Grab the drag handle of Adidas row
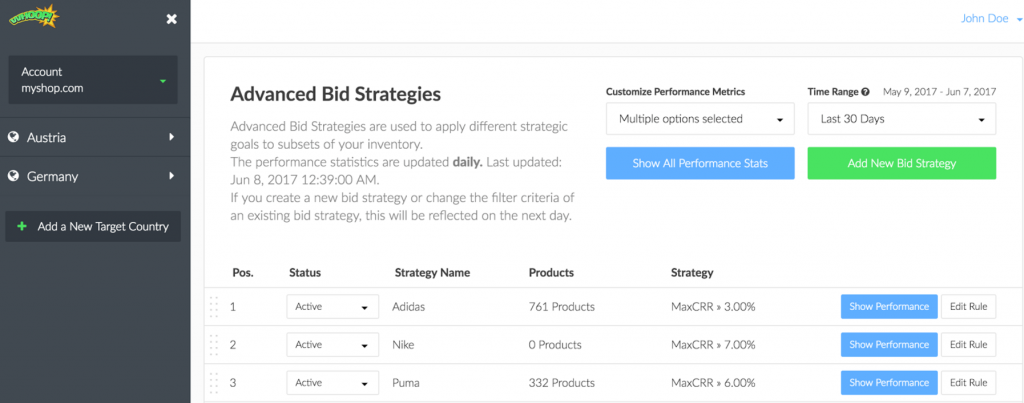This screenshot has width=1024, height=403. (x=213, y=306)
